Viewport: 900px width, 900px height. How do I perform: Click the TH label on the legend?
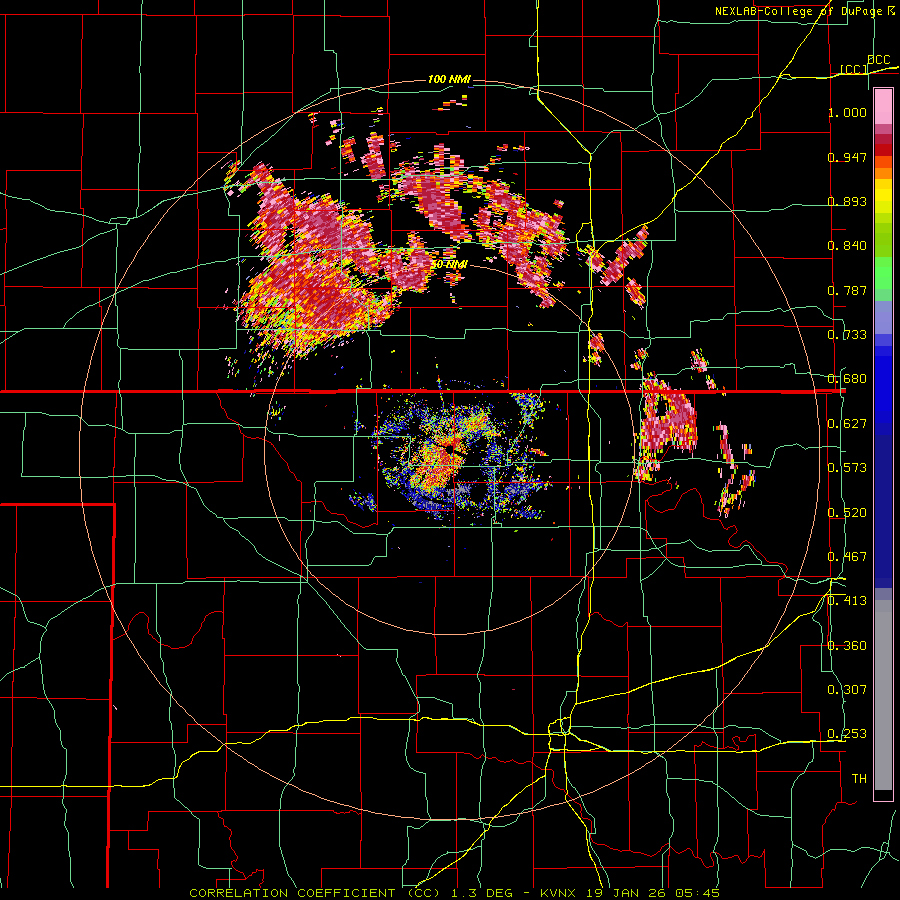[859, 779]
